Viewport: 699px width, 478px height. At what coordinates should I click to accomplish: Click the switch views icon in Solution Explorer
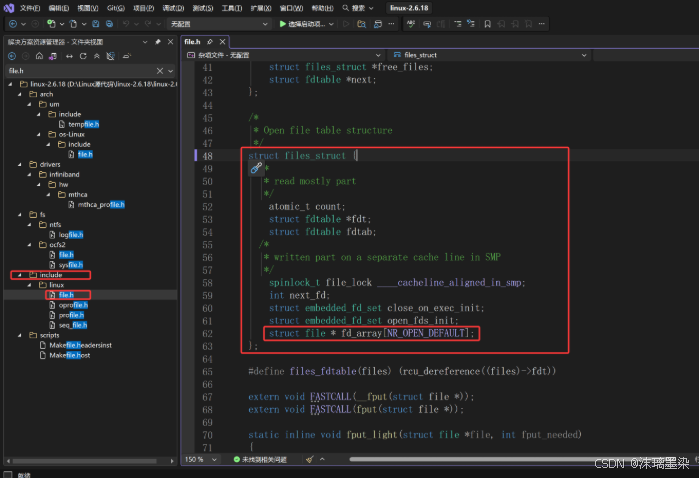53,56
